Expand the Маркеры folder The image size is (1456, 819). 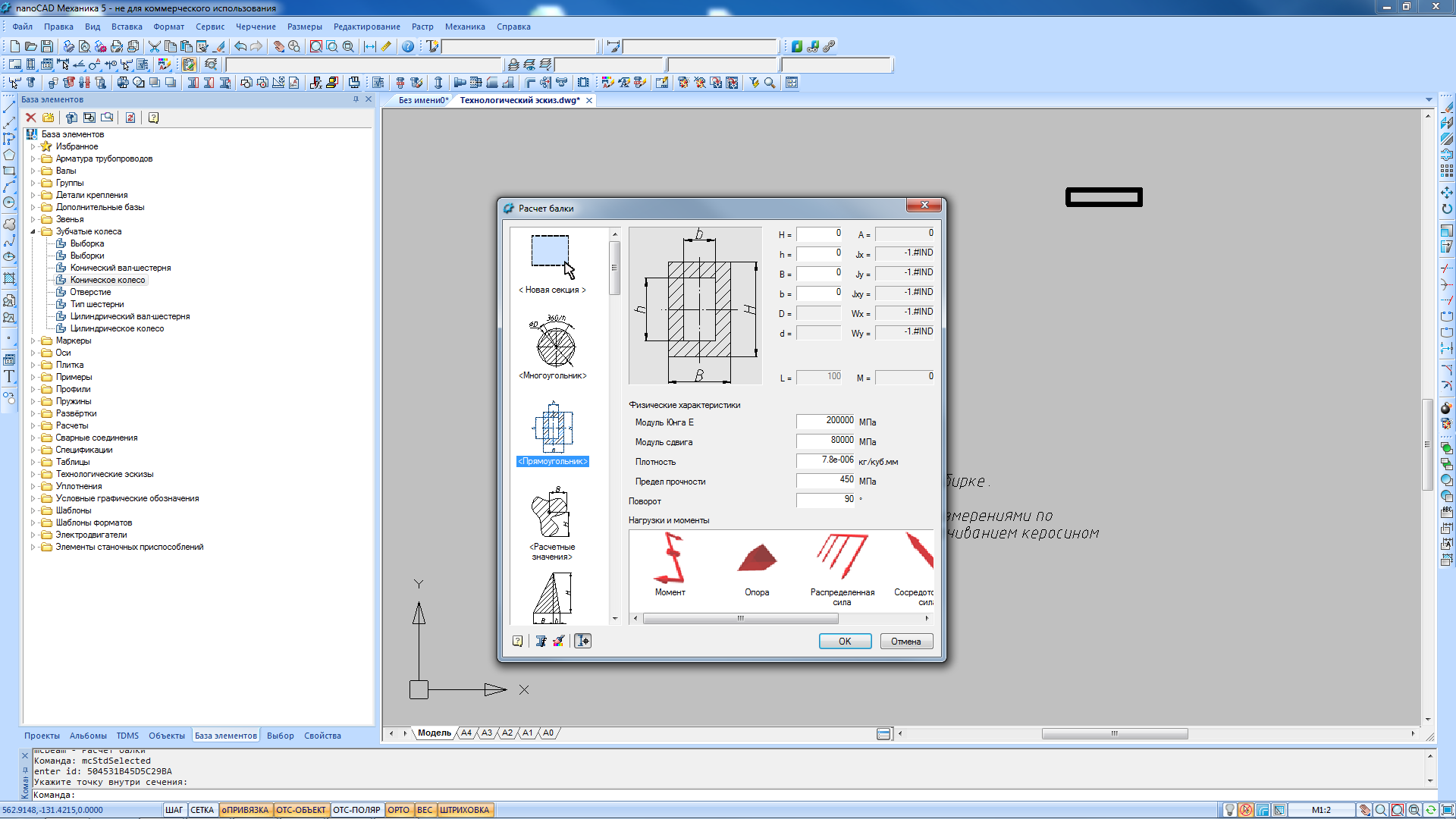[33, 340]
